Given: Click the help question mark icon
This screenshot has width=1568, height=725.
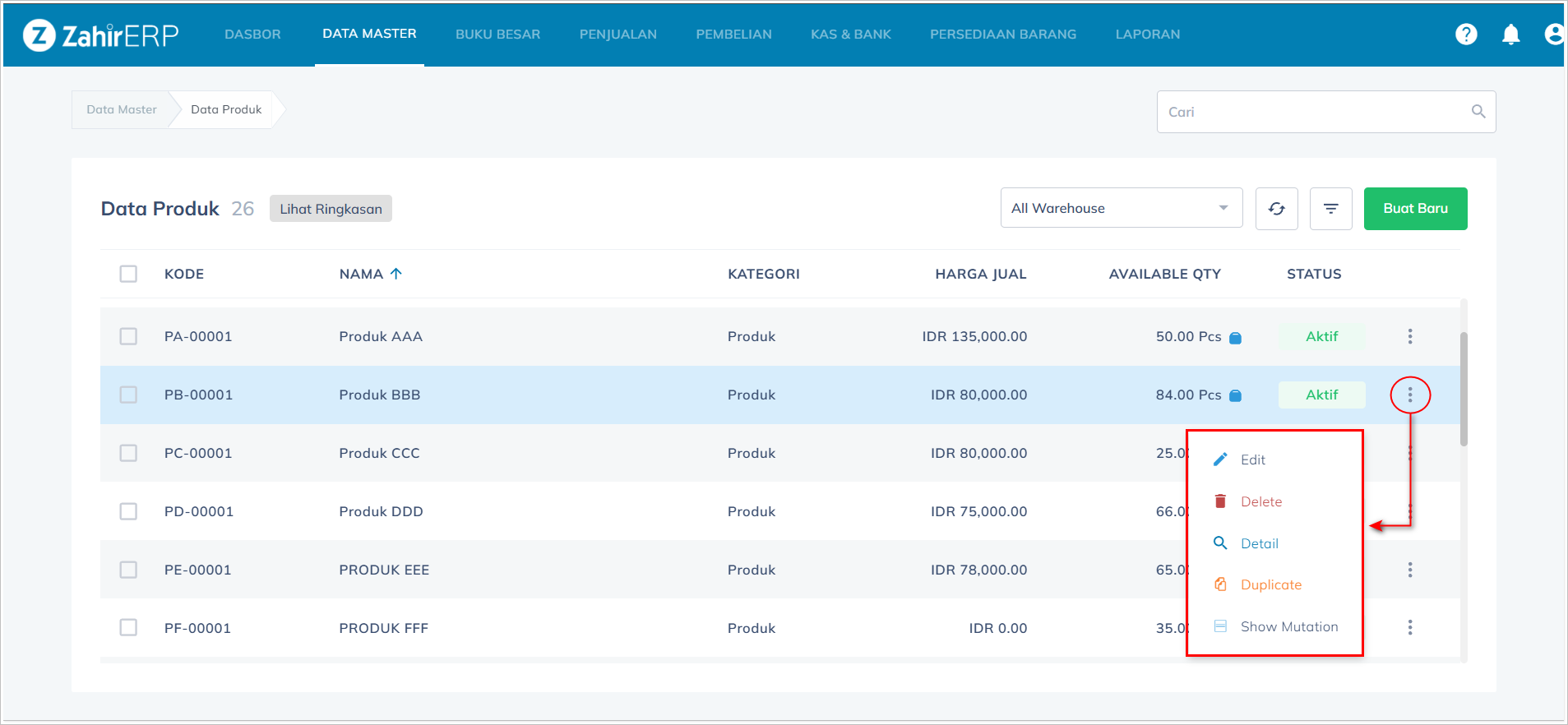Looking at the screenshot, I should (1466, 34).
